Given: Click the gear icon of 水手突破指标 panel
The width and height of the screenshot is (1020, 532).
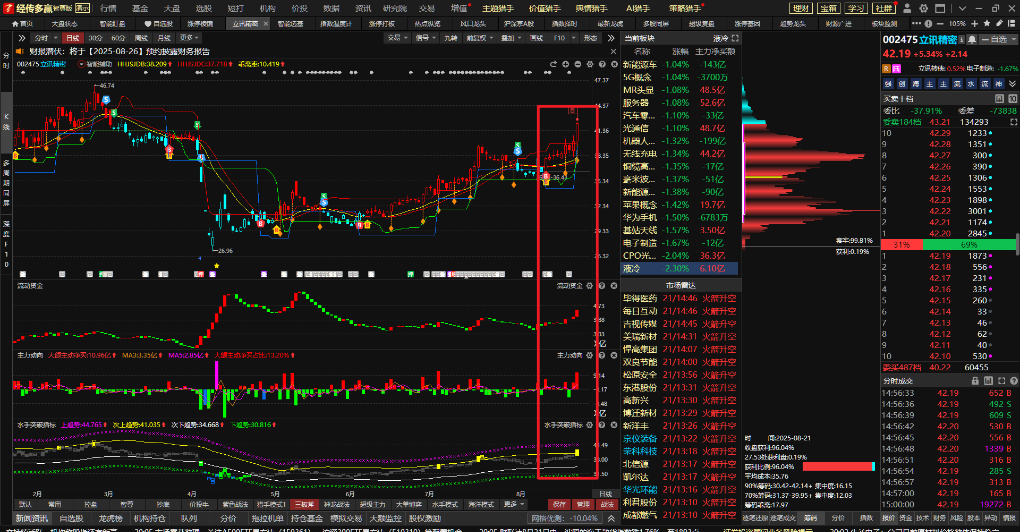Looking at the screenshot, I should 590,425.
